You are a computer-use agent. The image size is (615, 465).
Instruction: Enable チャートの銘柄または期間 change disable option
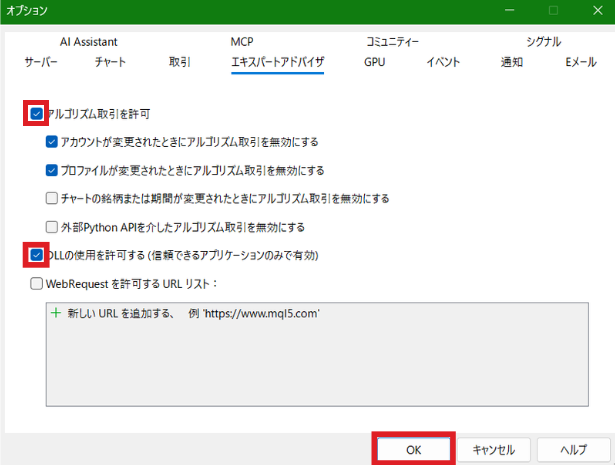pos(52,198)
